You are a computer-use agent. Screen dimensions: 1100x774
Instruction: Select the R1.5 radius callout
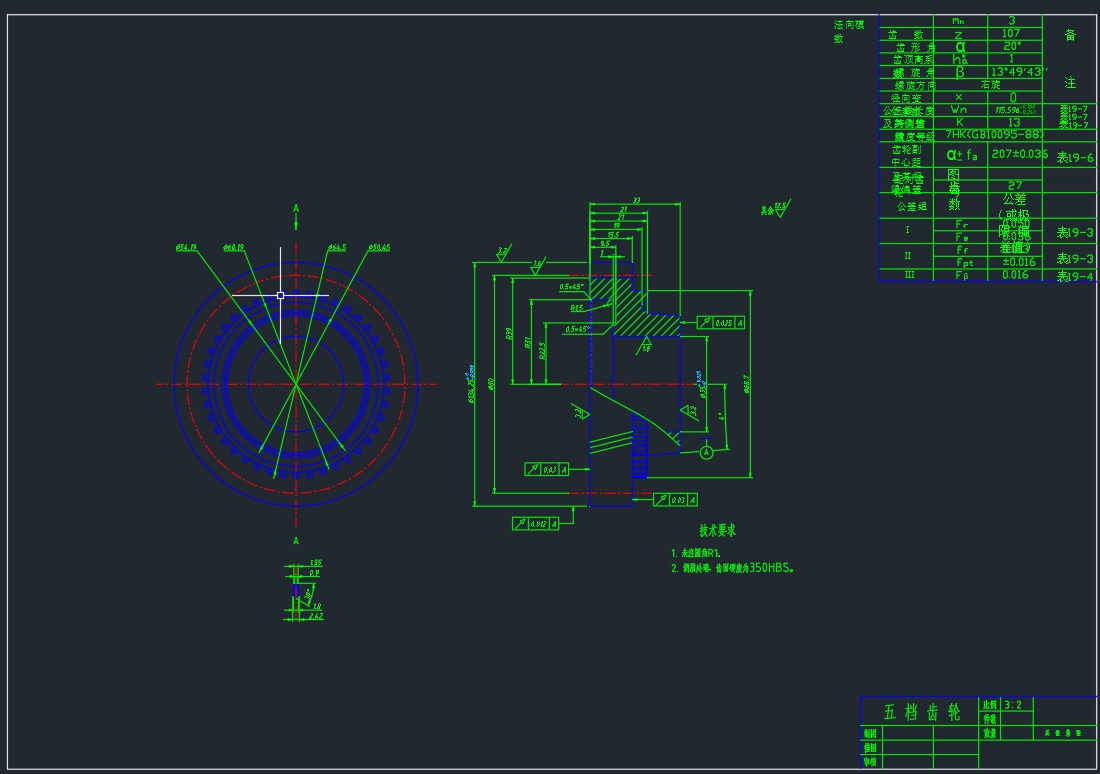(577, 308)
